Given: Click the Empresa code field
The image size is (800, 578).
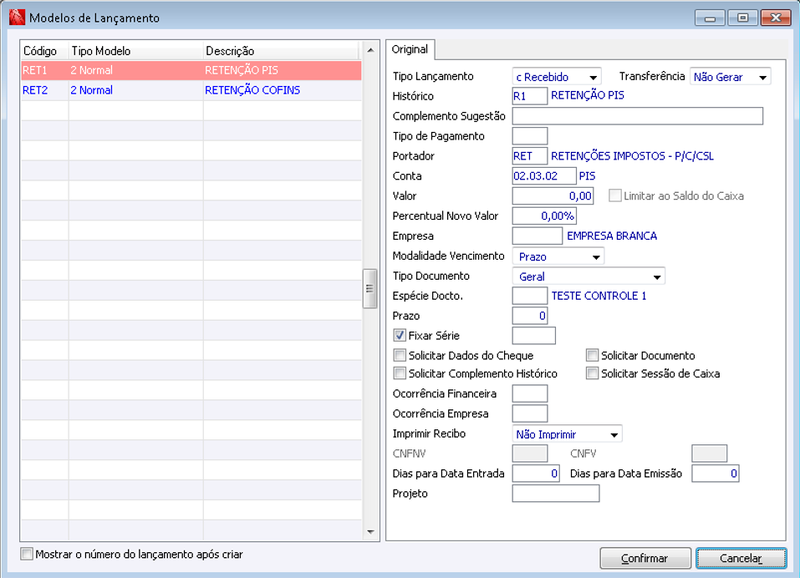Looking at the screenshot, I should [537, 236].
